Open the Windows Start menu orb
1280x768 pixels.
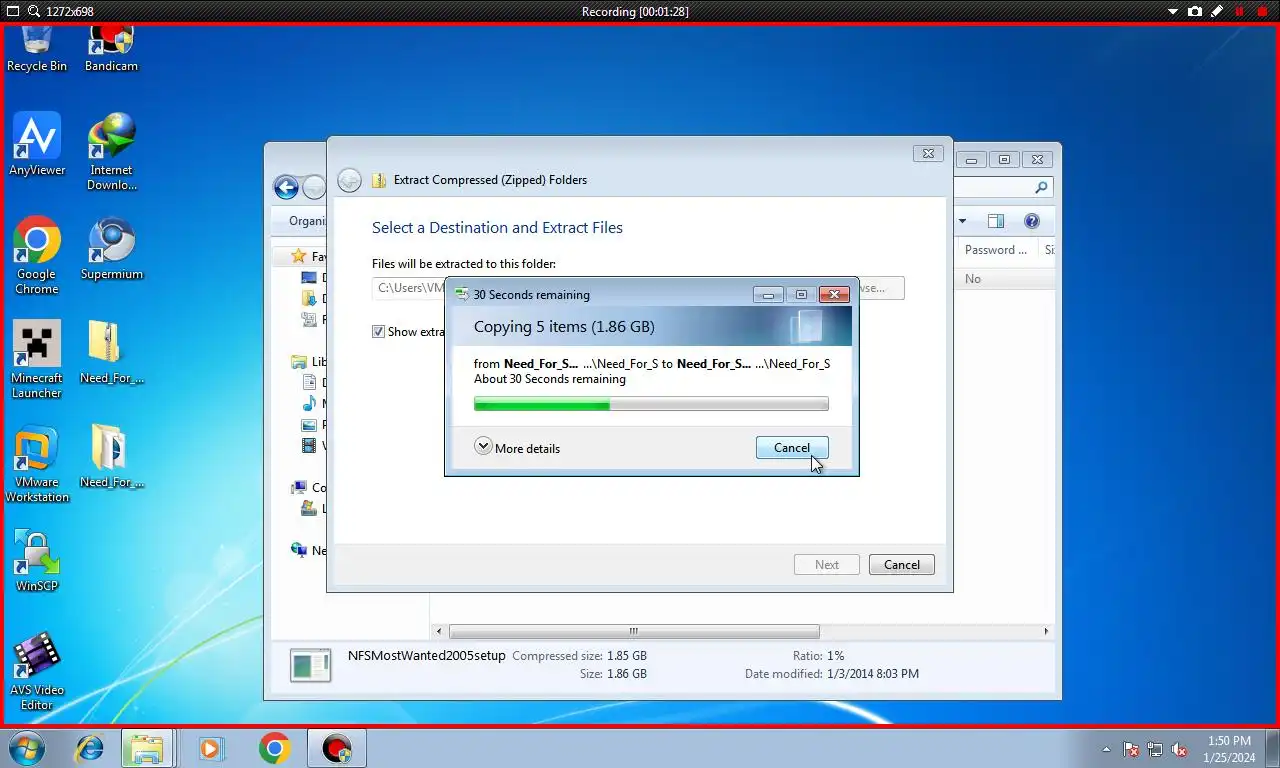click(27, 748)
